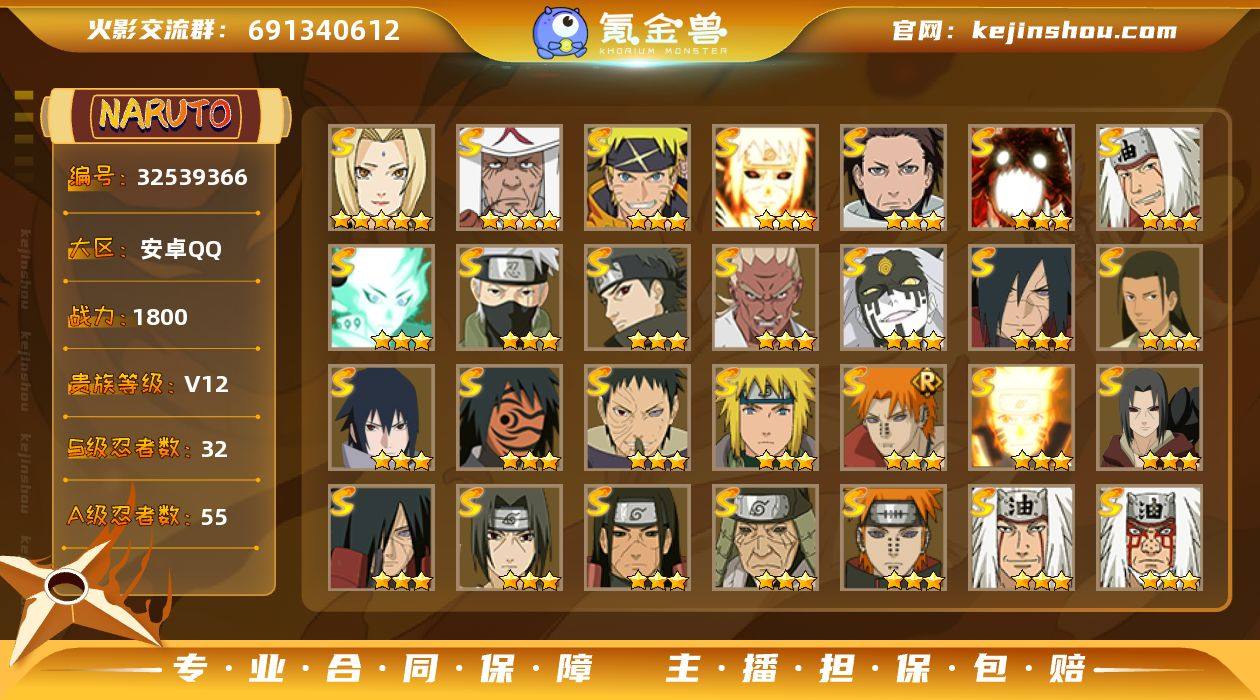Click the A-rank ninja count 55

coord(214,517)
